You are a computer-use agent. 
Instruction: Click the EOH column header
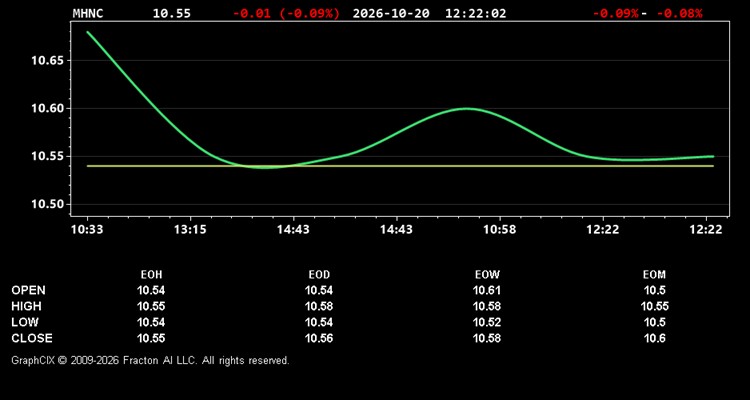[151, 275]
